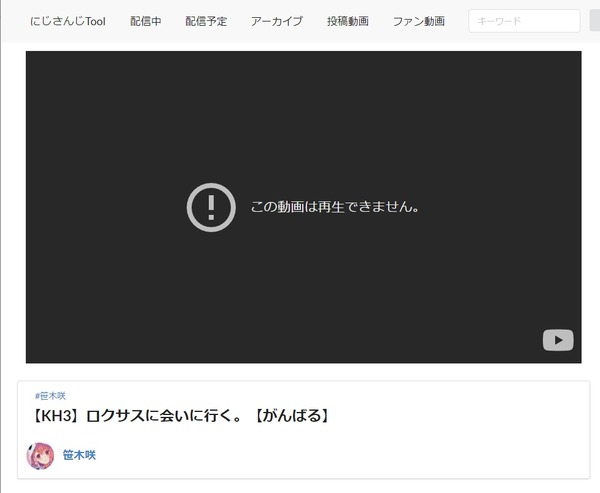Open the 配信中 menu item
This screenshot has height=493, width=600.
pos(146,21)
